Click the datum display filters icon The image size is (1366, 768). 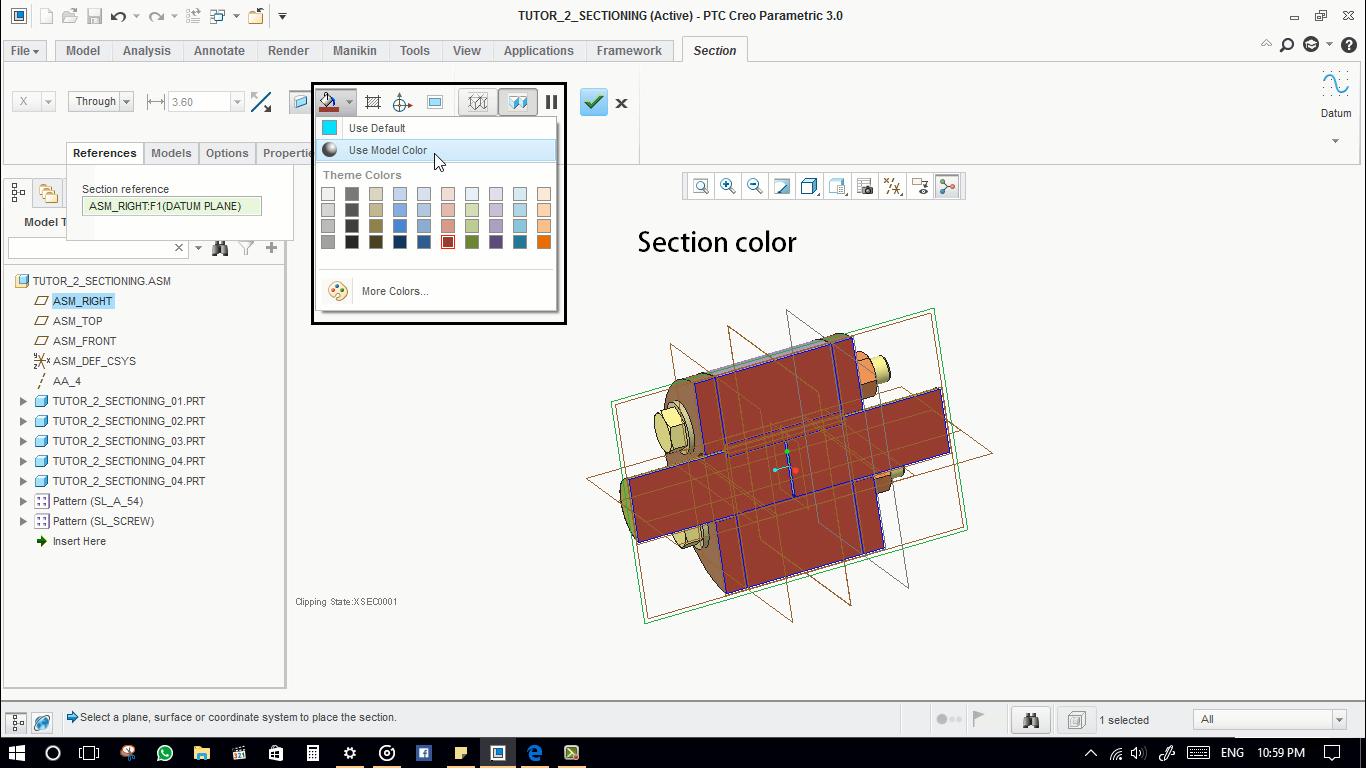pyautogui.click(x=893, y=186)
